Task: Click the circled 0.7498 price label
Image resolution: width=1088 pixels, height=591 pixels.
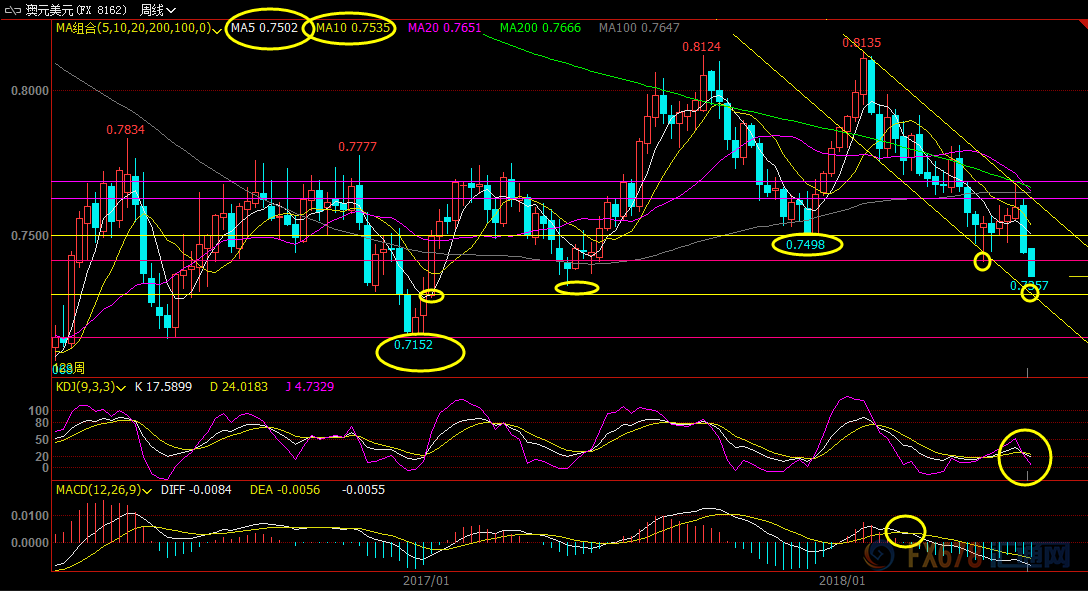Action: [805, 244]
